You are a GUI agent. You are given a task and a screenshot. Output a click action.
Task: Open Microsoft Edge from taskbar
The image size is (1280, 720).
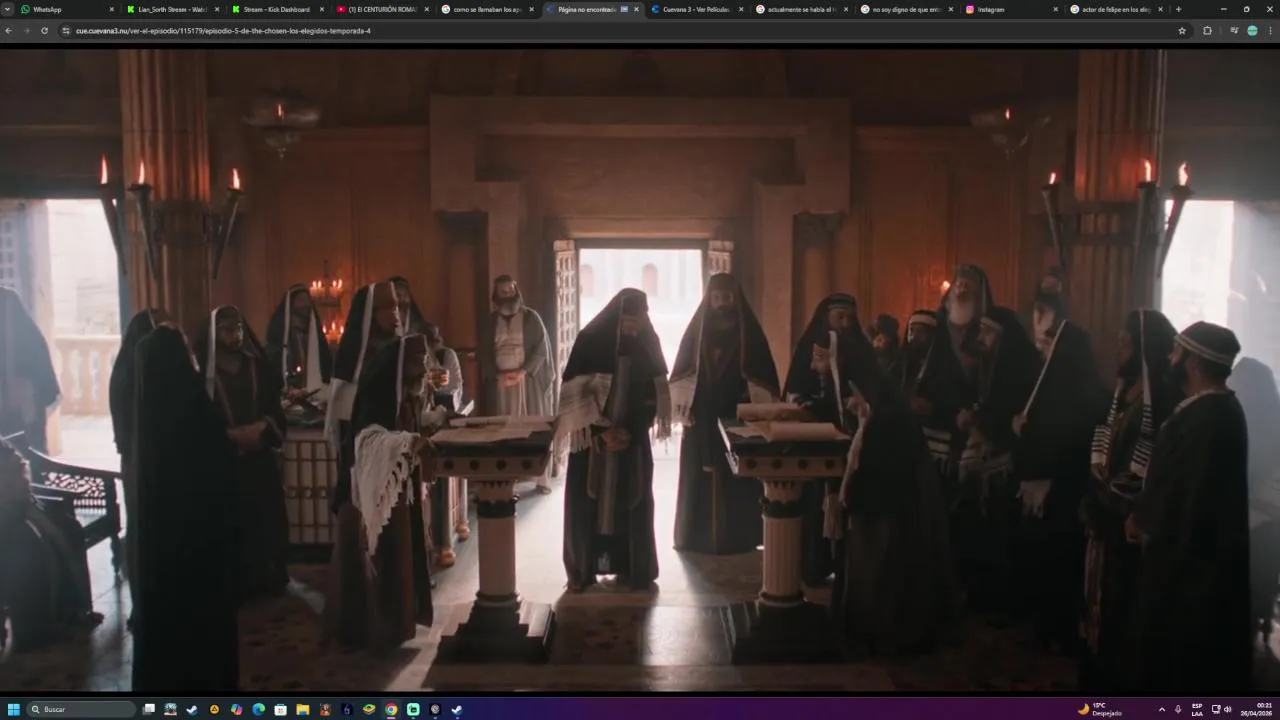click(258, 709)
